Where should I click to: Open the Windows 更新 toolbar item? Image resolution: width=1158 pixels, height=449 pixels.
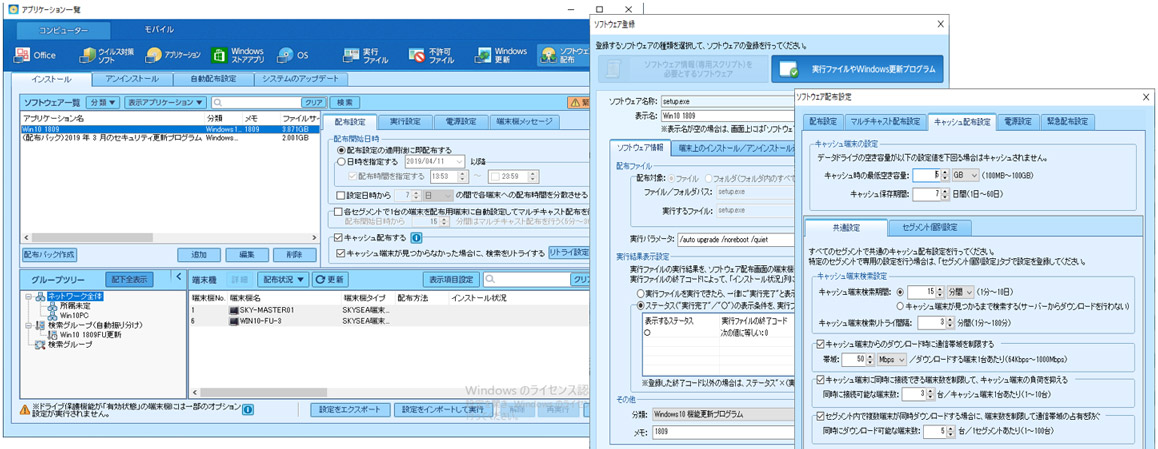tap(502, 55)
